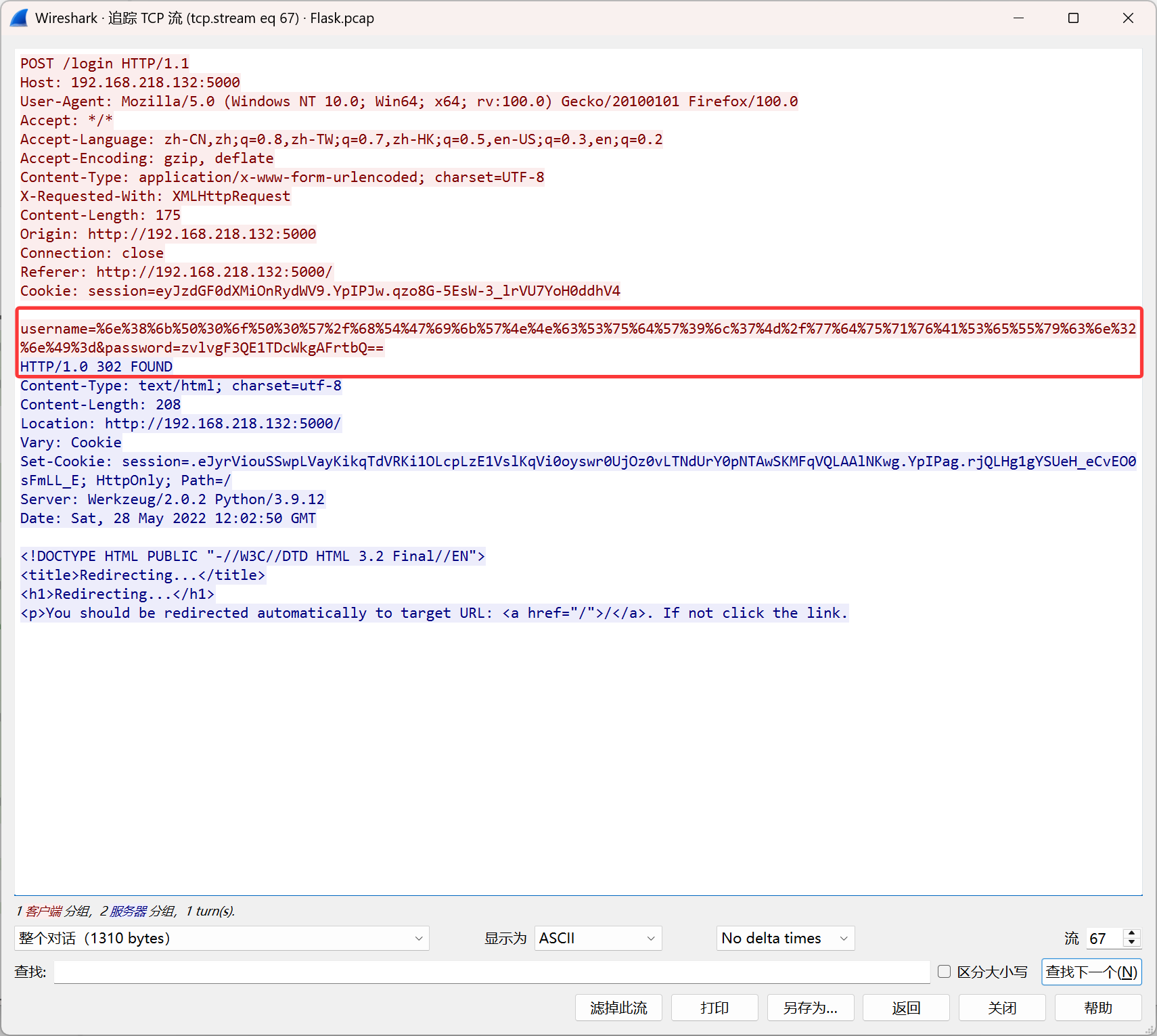Click the 返回 back button
Screen dimensions: 1157x1036
(x=907, y=1008)
